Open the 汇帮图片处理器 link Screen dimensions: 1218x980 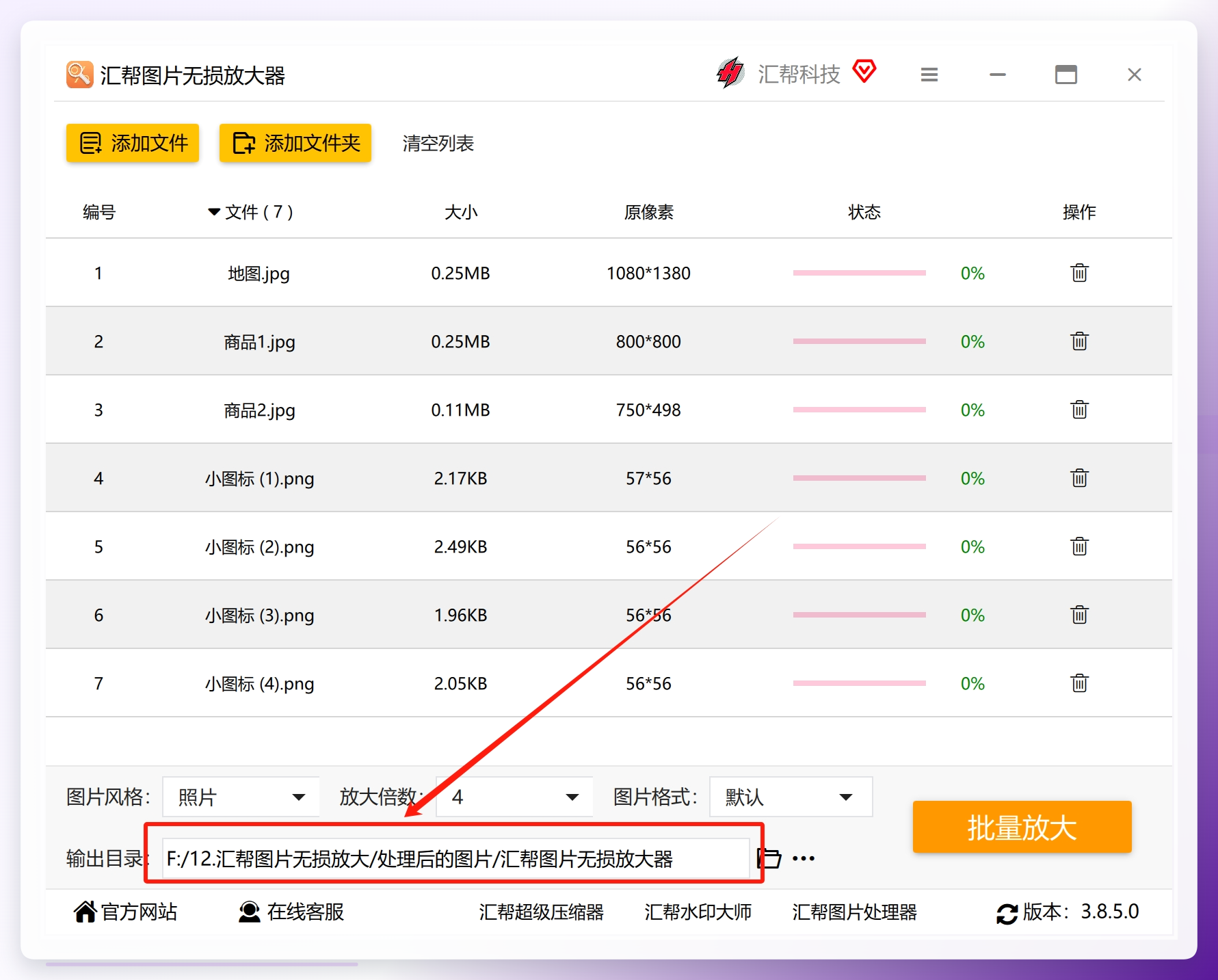pyautogui.click(x=854, y=912)
